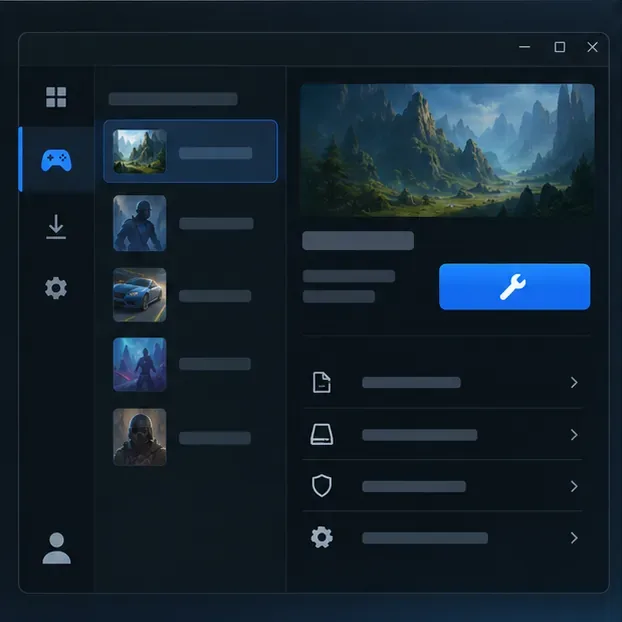This screenshot has width=622, height=622.
Task: Open the downloads arrow icon in sidebar
Action: click(56, 227)
